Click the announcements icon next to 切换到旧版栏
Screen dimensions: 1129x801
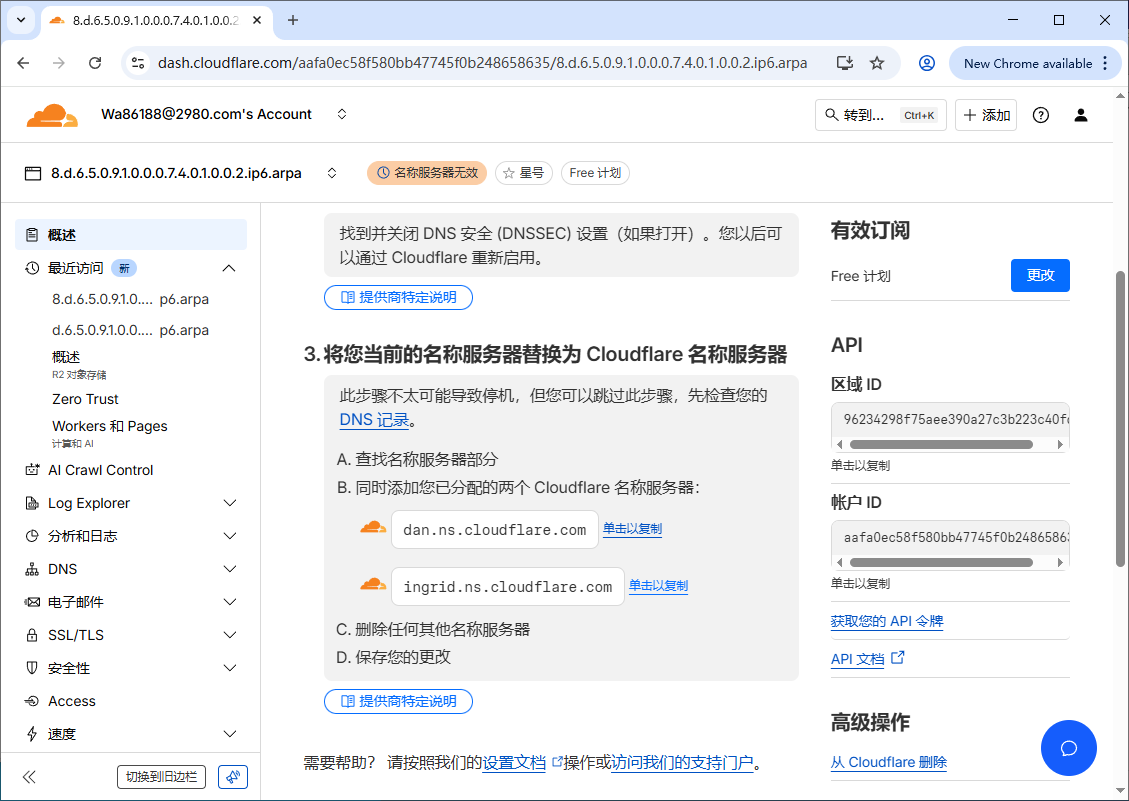232,776
